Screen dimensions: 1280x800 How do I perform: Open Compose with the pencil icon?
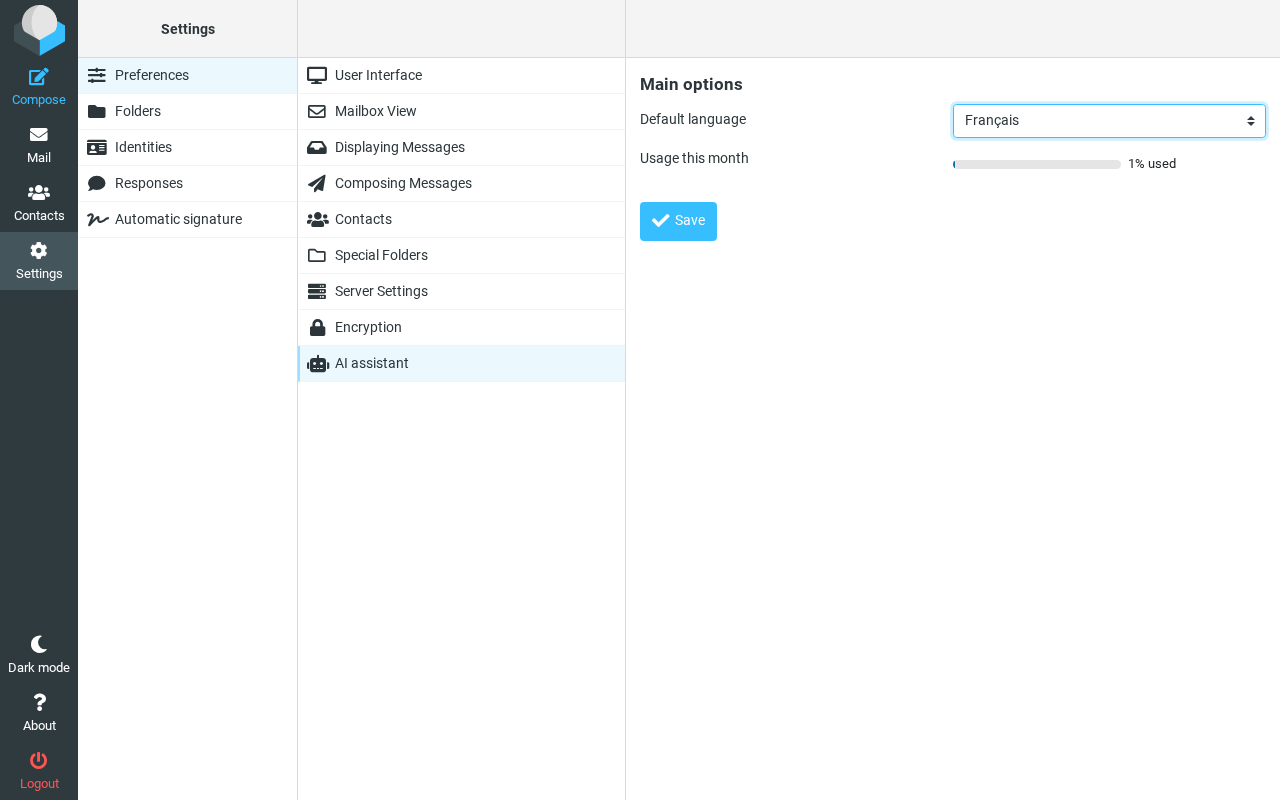pyautogui.click(x=39, y=77)
